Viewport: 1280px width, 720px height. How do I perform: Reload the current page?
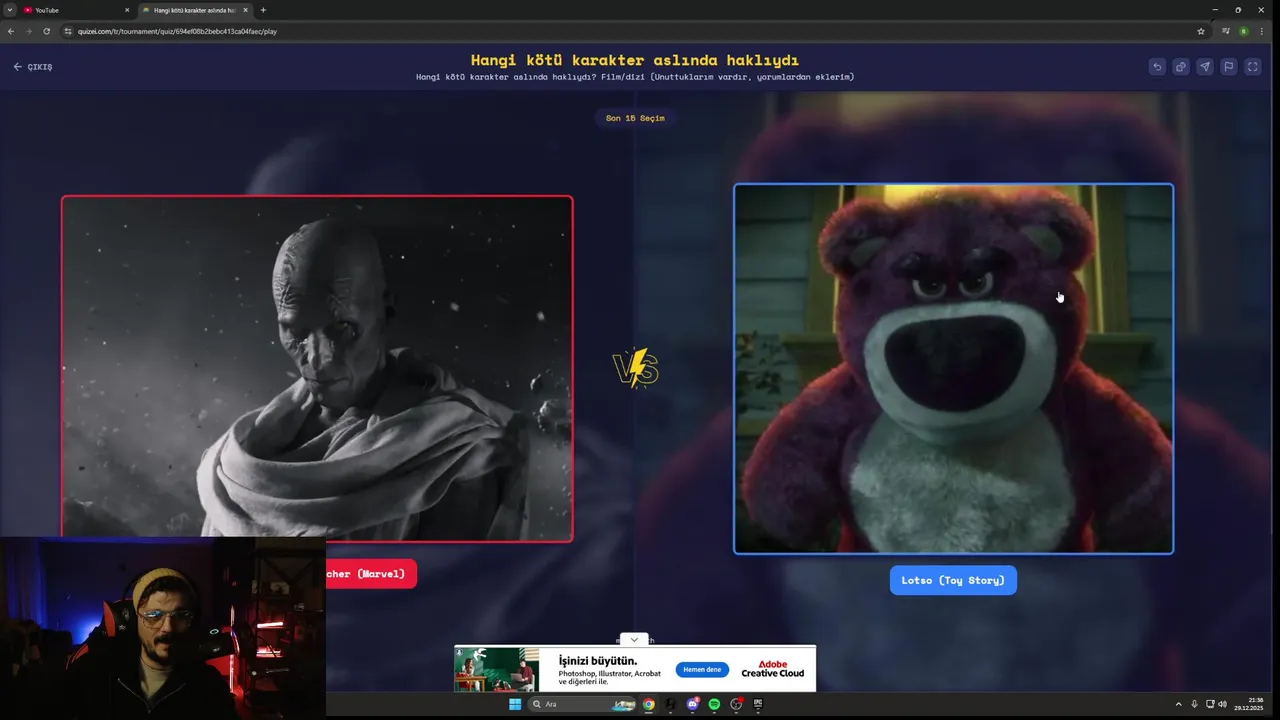point(46,31)
